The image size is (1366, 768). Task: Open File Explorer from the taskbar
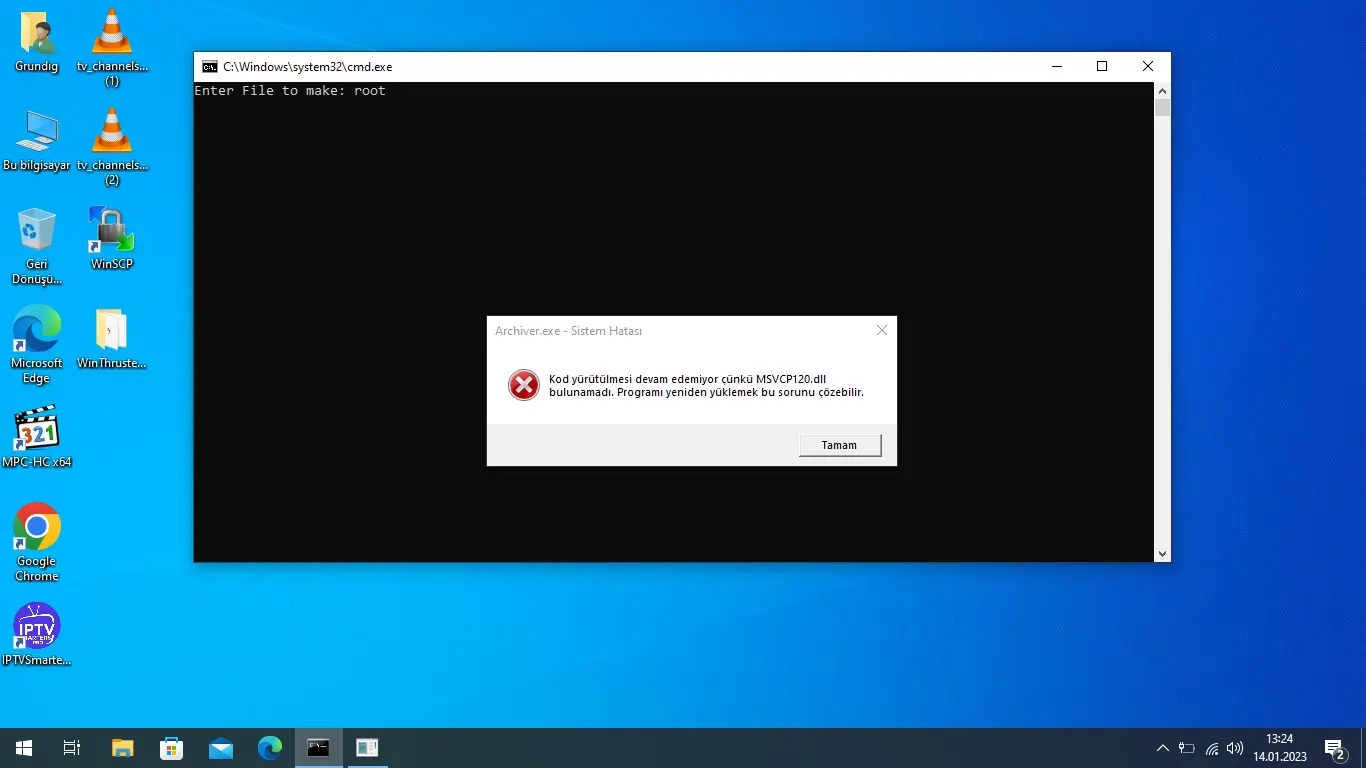122,748
